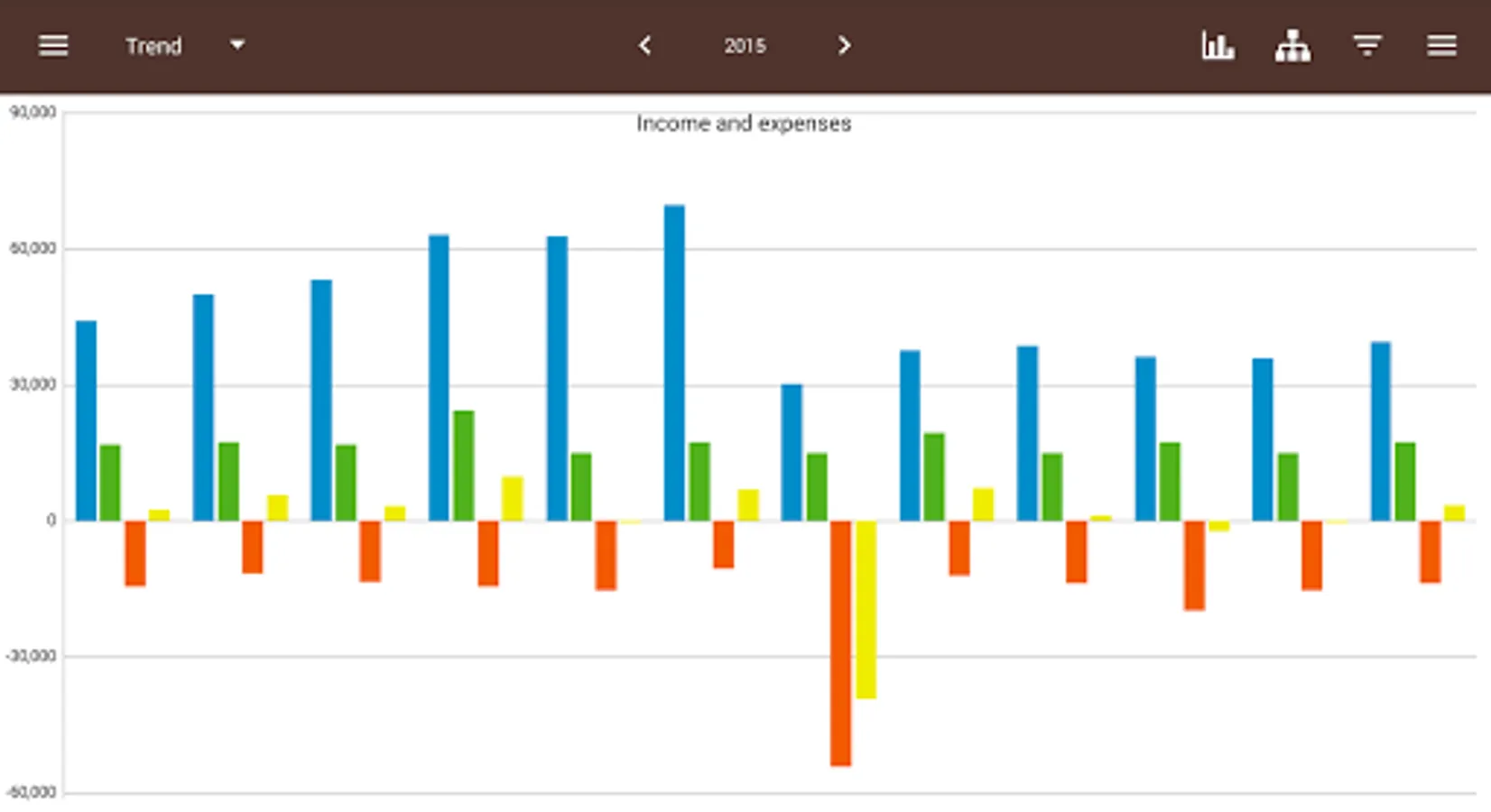The image size is (1491, 812).
Task: Tap the Income and expenses chart title
Action: pos(744,124)
